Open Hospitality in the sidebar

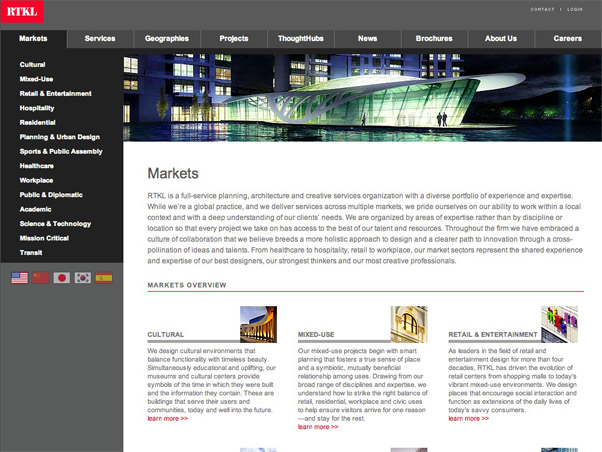click(x=37, y=108)
